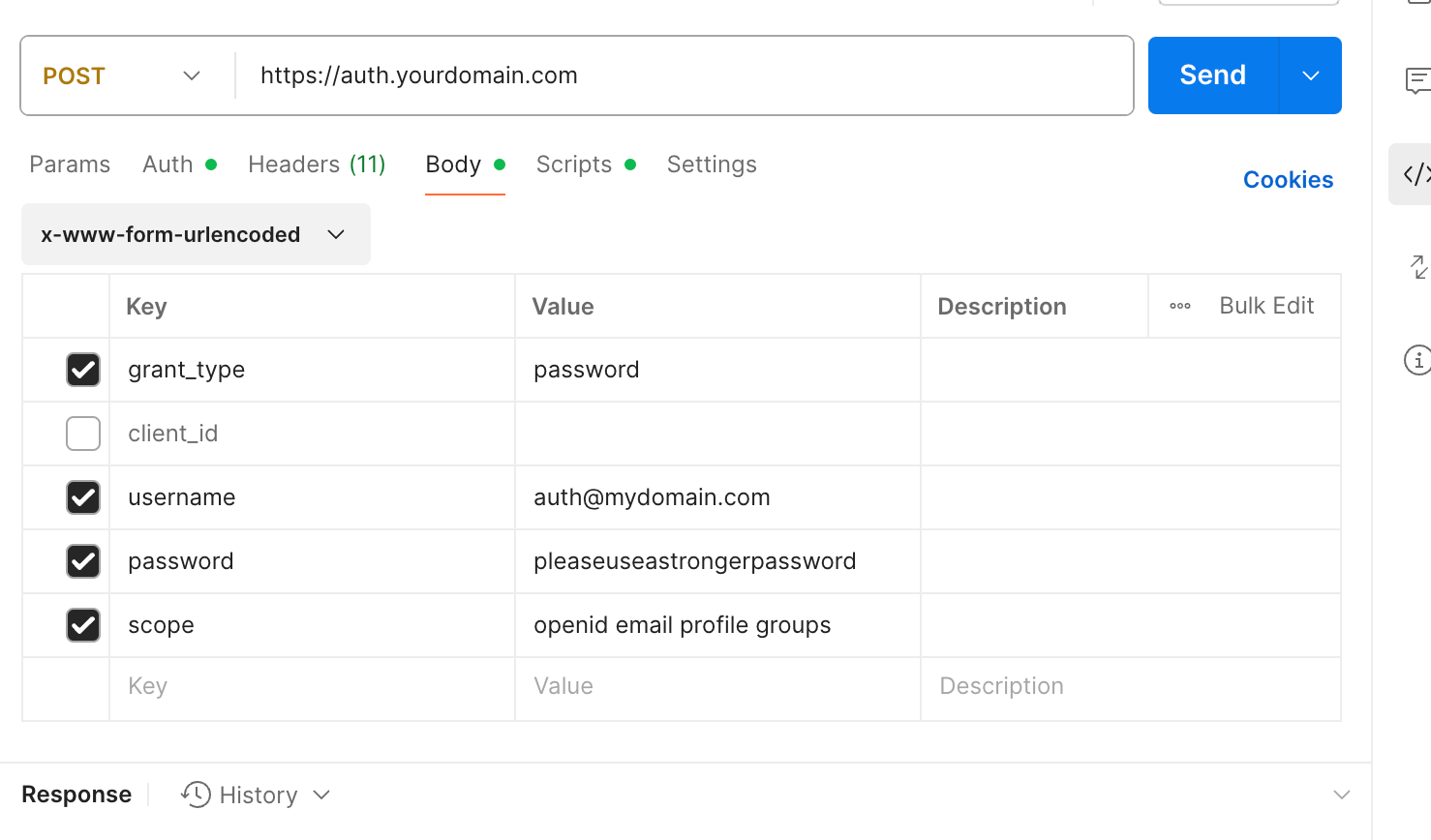Switch to the Auth tab
This screenshot has height=840, width=1431.
click(168, 165)
